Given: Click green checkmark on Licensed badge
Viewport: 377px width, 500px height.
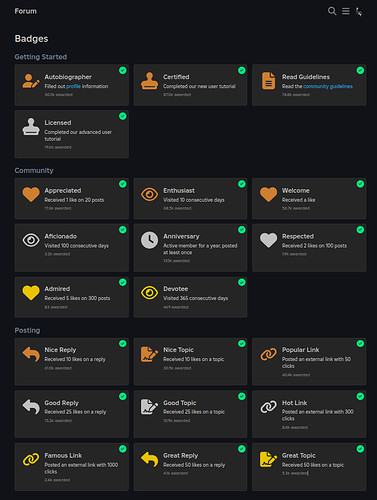Looking at the screenshot, I should 123,116.
